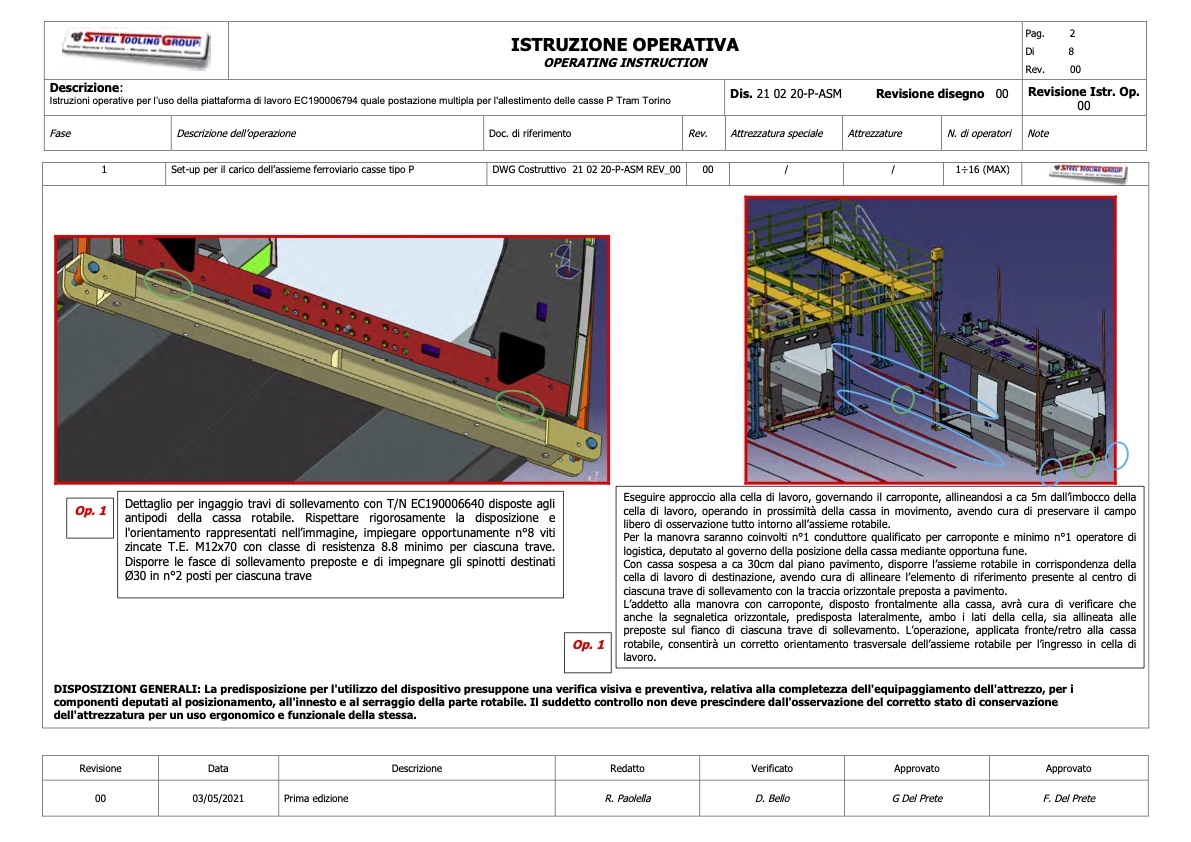The image size is (1191, 842).
Task: Click the right text starting 'Eseguire approccio alla cella'
Action: point(880,578)
